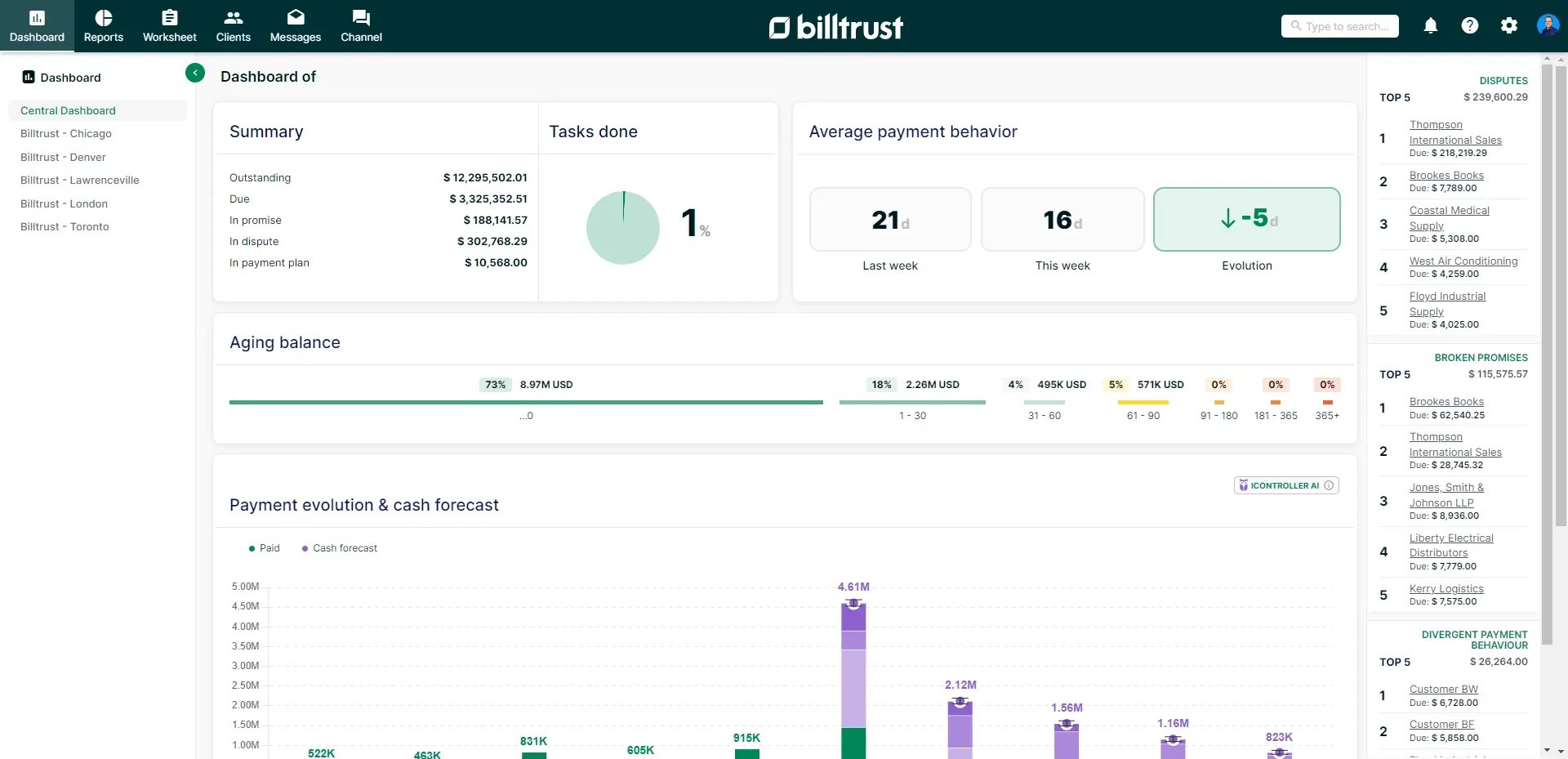The image size is (1568, 759).
Task: Open Liberty Electrical Distributors link
Action: [x=1451, y=545]
